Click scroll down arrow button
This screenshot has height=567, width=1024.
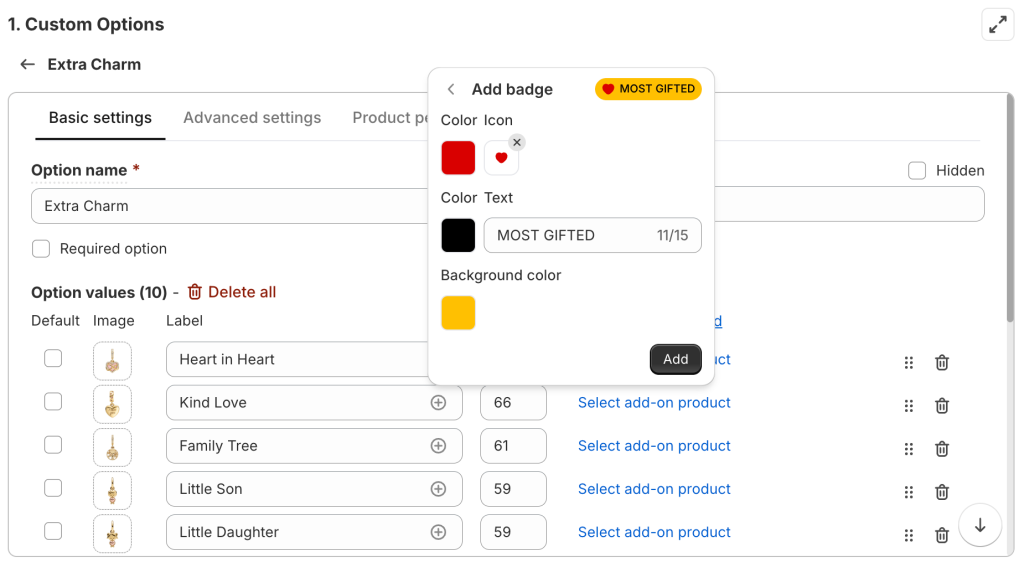click(x=980, y=525)
